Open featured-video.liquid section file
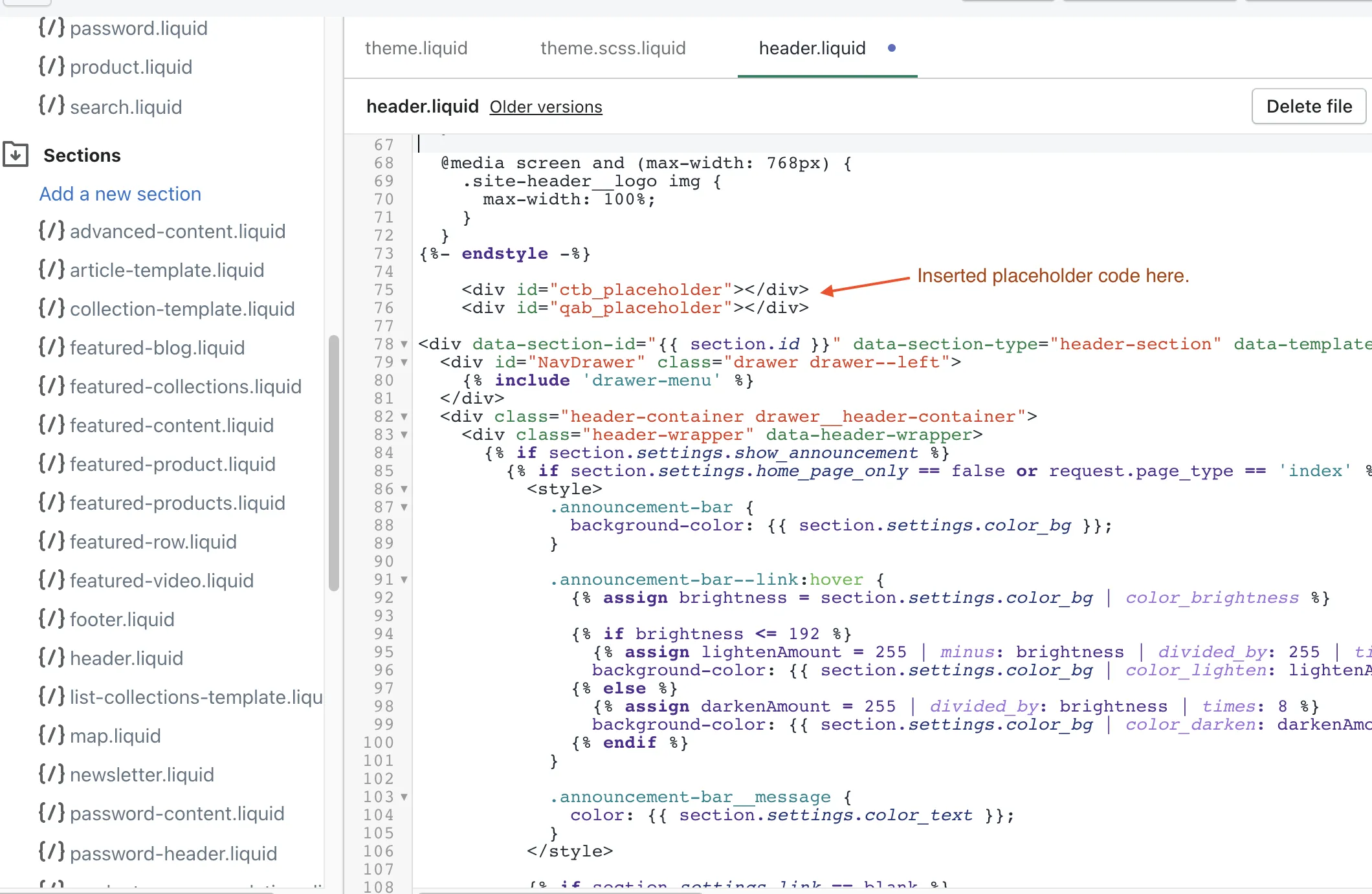 pyautogui.click(x=162, y=580)
